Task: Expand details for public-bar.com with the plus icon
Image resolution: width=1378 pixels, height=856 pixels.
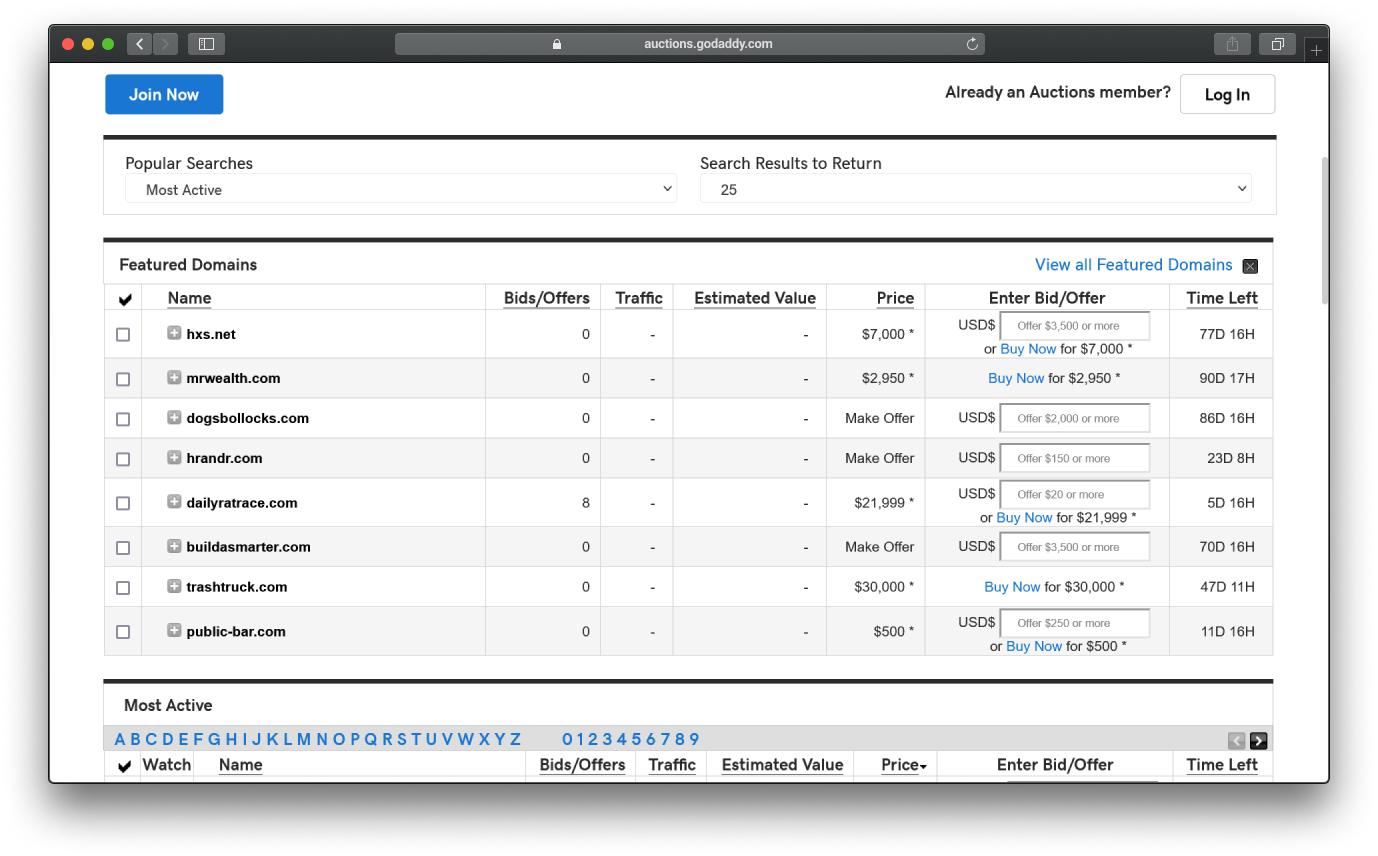Action: [x=174, y=630]
